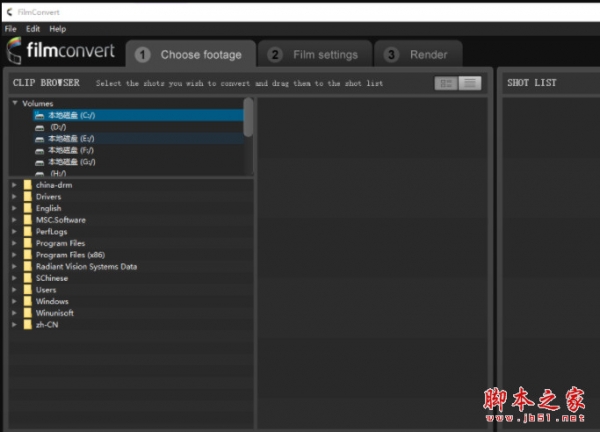Viewport: 600px width, 432px height.
Task: Click the Program Files folder icon
Action: click(x=28, y=243)
